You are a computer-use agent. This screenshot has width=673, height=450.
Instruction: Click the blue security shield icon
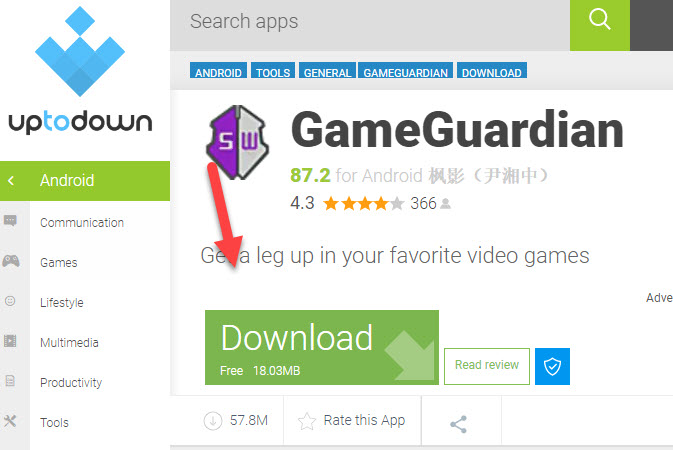click(552, 366)
